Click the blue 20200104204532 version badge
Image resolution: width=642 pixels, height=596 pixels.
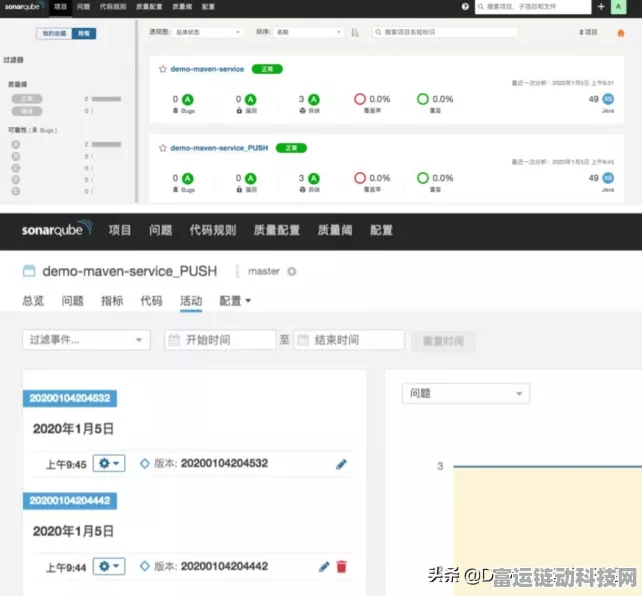[70, 398]
